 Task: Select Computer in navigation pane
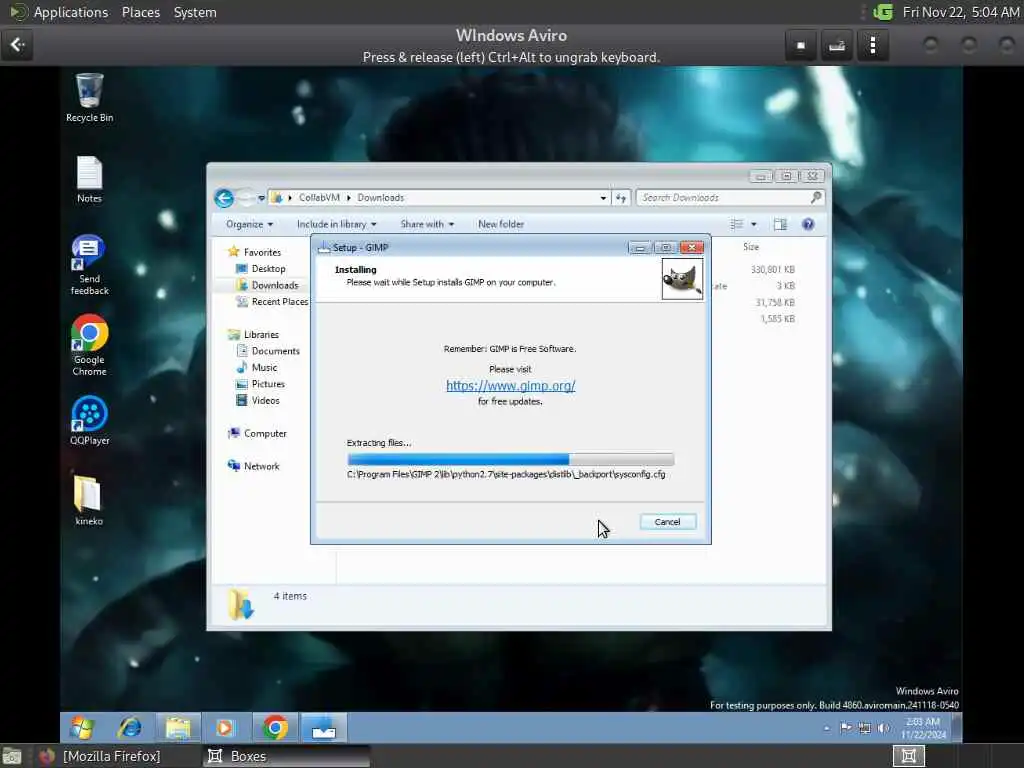pyautogui.click(x=257, y=434)
